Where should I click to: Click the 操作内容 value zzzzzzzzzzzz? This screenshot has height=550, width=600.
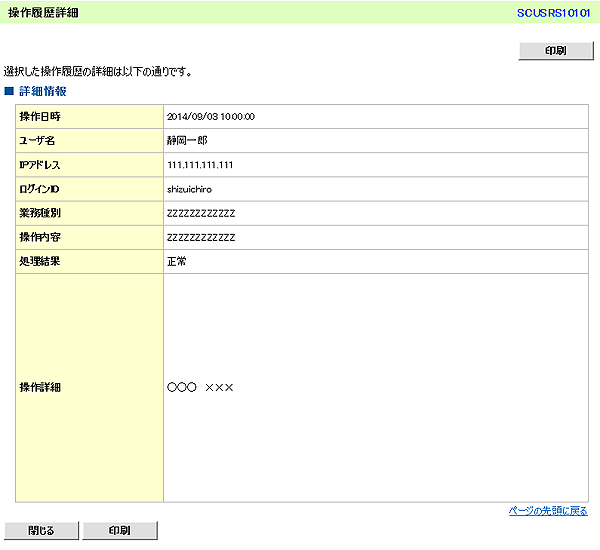point(201,237)
